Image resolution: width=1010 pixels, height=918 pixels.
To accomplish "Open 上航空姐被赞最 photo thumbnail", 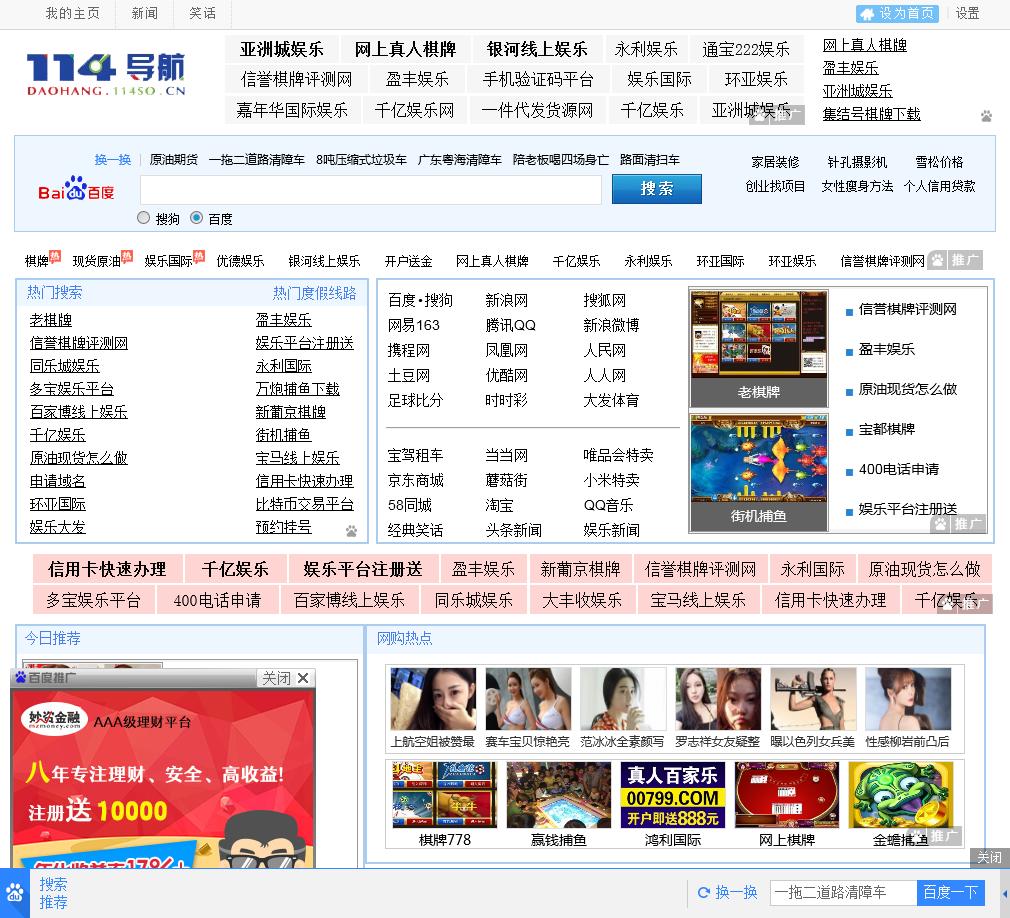I will (x=433, y=699).
